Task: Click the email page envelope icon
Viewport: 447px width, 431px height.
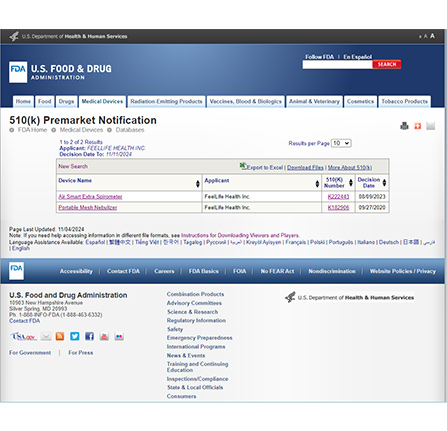Action: [x=430, y=126]
